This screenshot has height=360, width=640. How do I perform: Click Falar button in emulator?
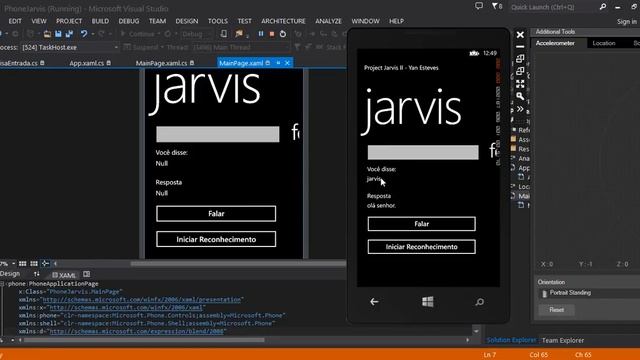(421, 224)
